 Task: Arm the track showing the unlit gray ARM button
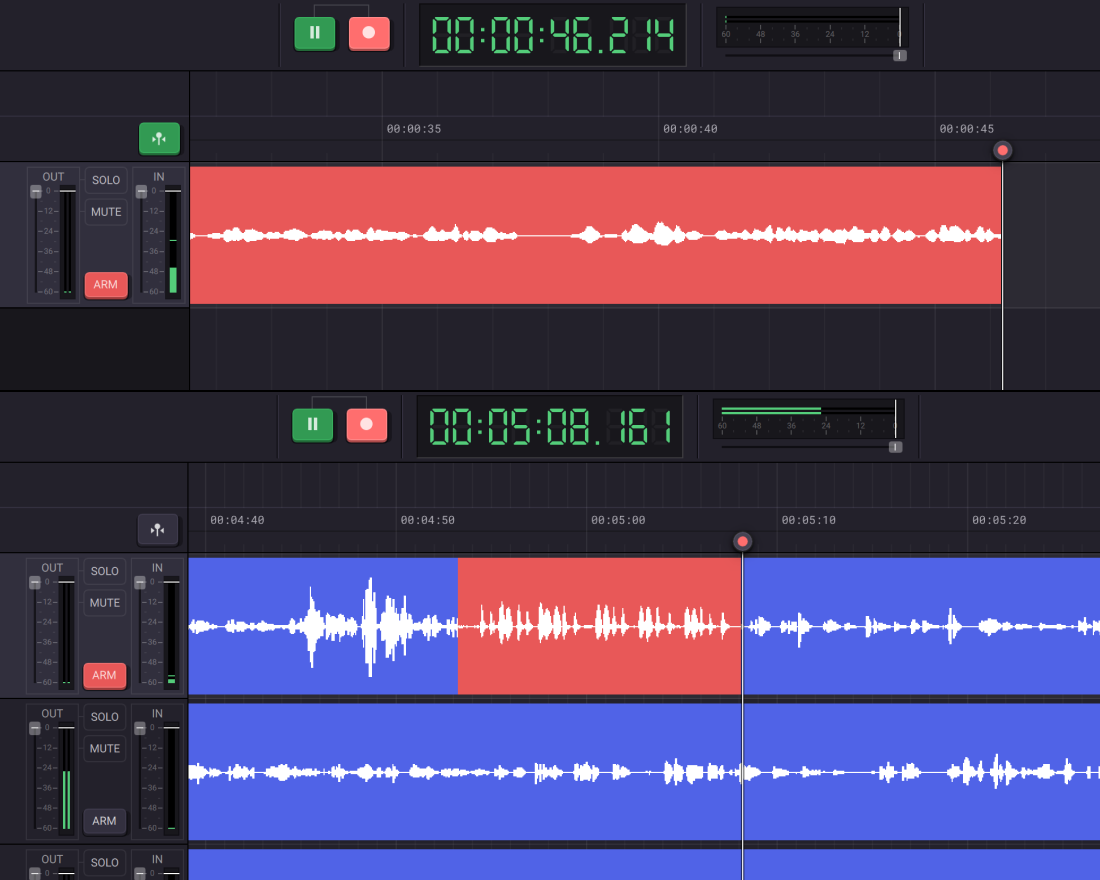click(x=105, y=821)
